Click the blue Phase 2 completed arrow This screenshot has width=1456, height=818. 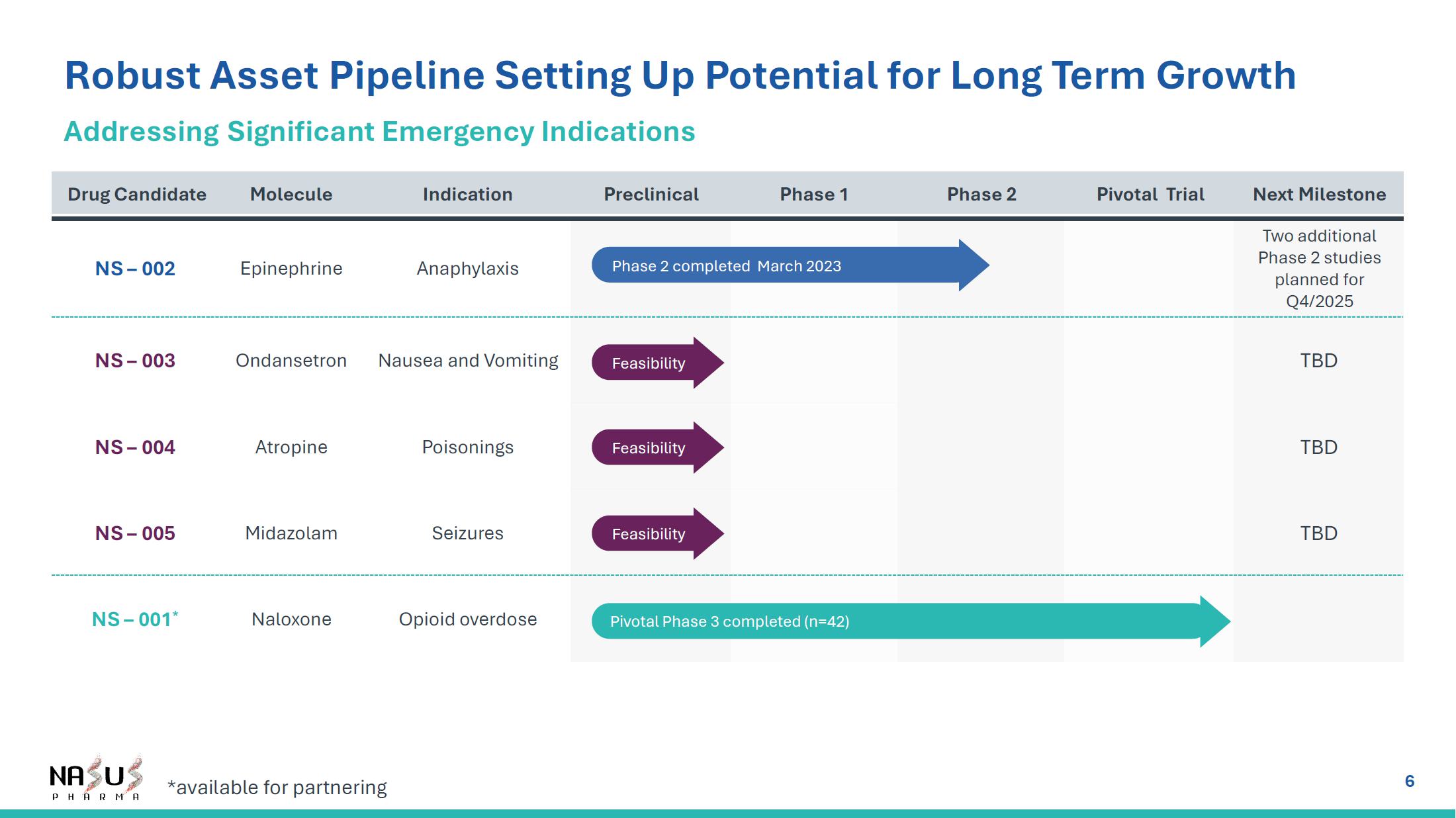[x=790, y=265]
